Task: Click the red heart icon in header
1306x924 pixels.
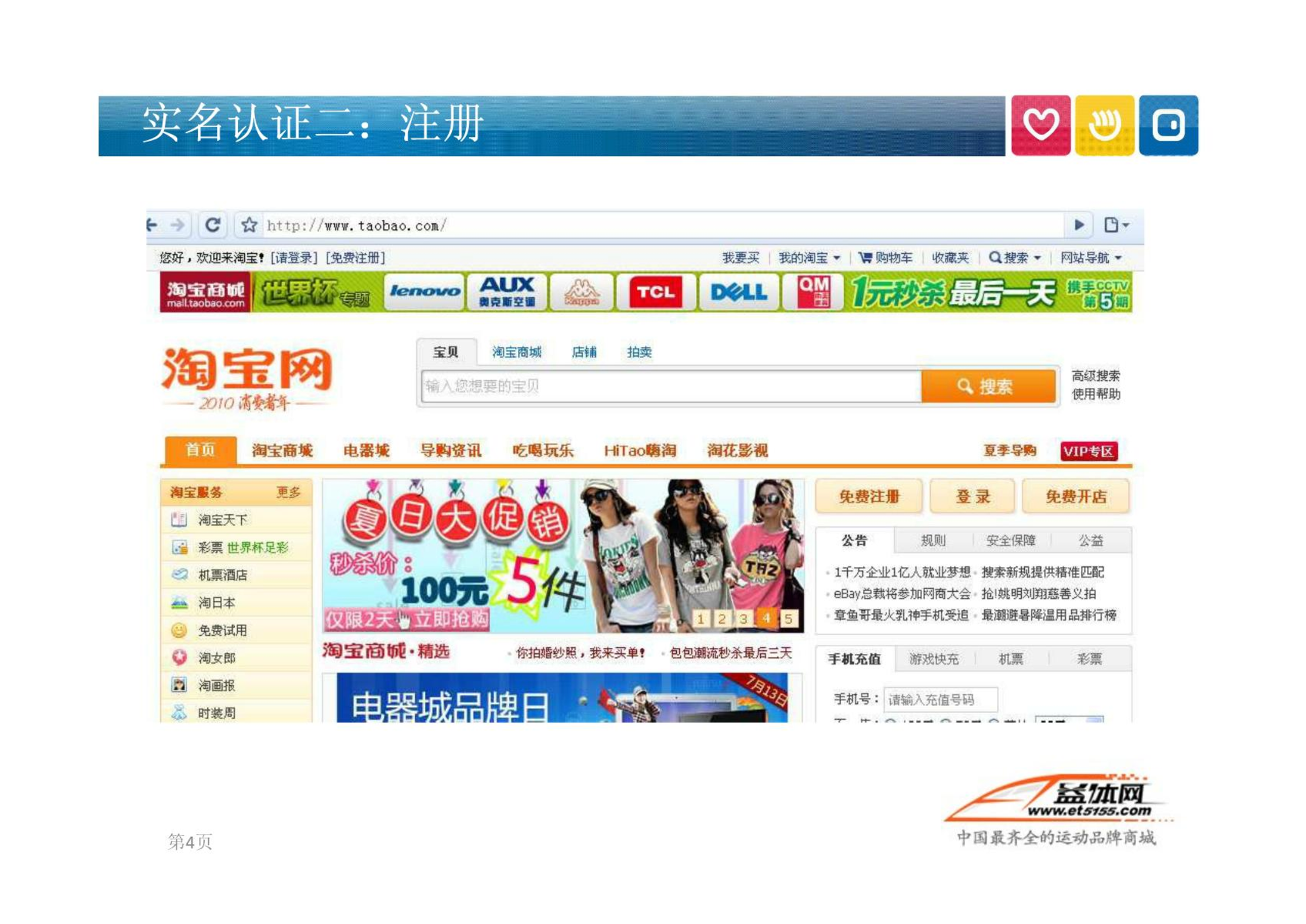Action: (x=1040, y=125)
